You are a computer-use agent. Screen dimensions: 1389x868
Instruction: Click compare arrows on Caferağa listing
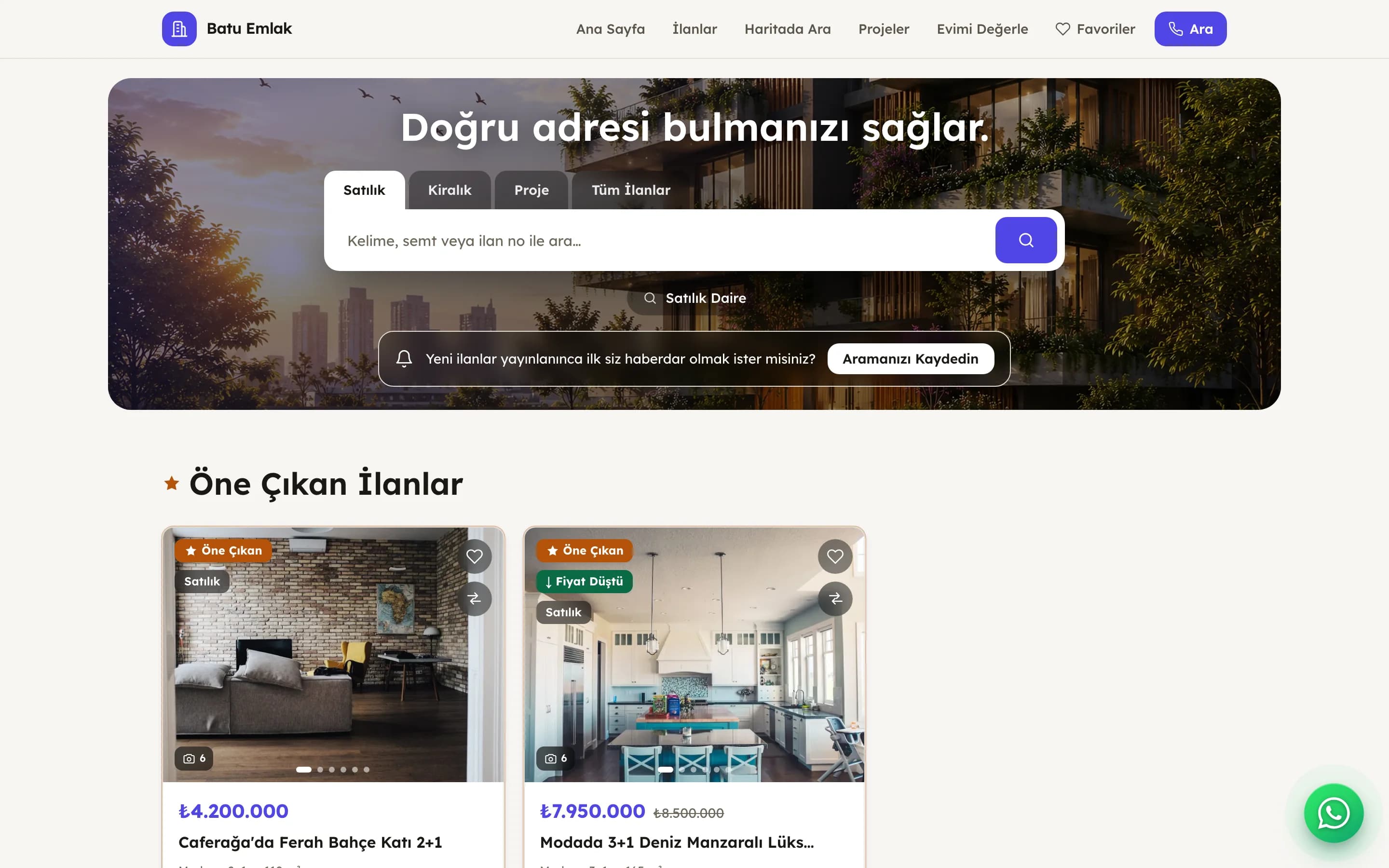point(474,599)
